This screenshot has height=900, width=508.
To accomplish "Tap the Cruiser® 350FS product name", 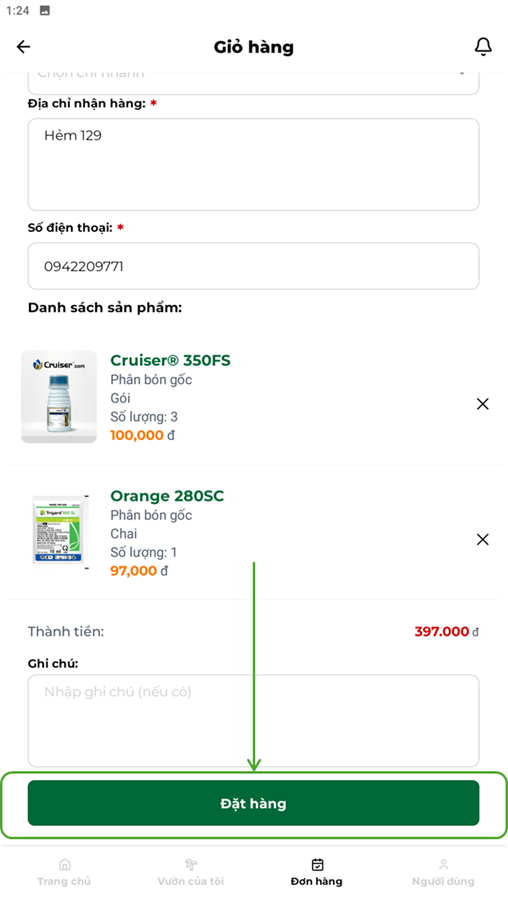I will coord(170,360).
